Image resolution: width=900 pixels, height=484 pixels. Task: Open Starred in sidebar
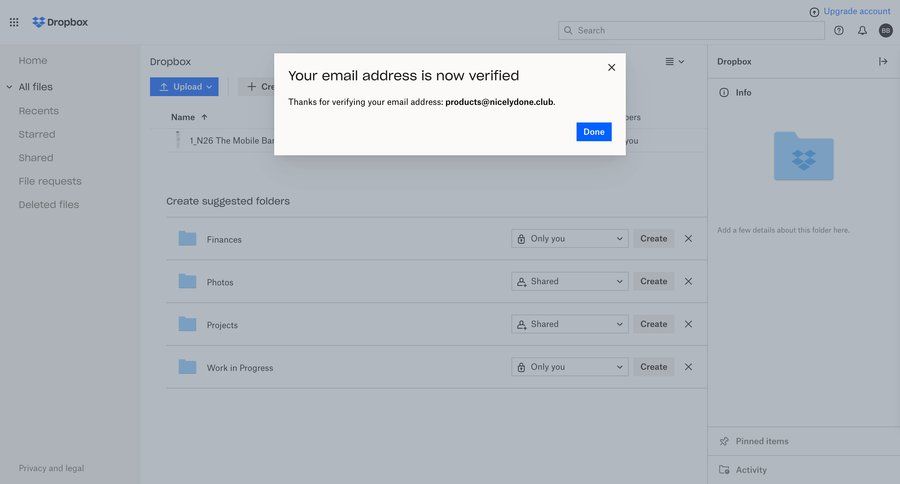(37, 134)
